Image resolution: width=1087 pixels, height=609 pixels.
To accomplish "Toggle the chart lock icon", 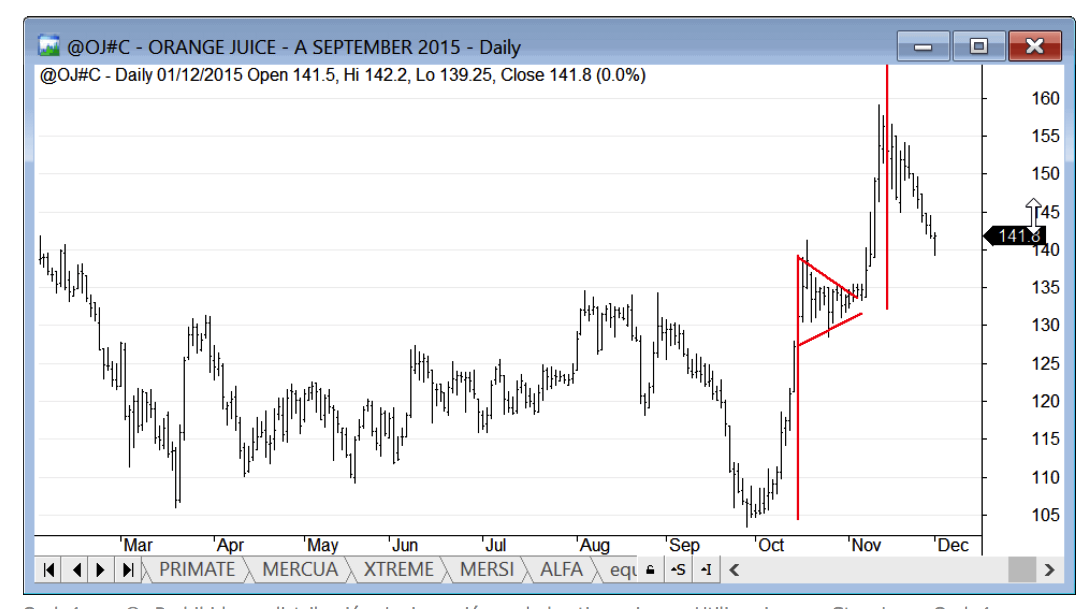I will point(650,570).
